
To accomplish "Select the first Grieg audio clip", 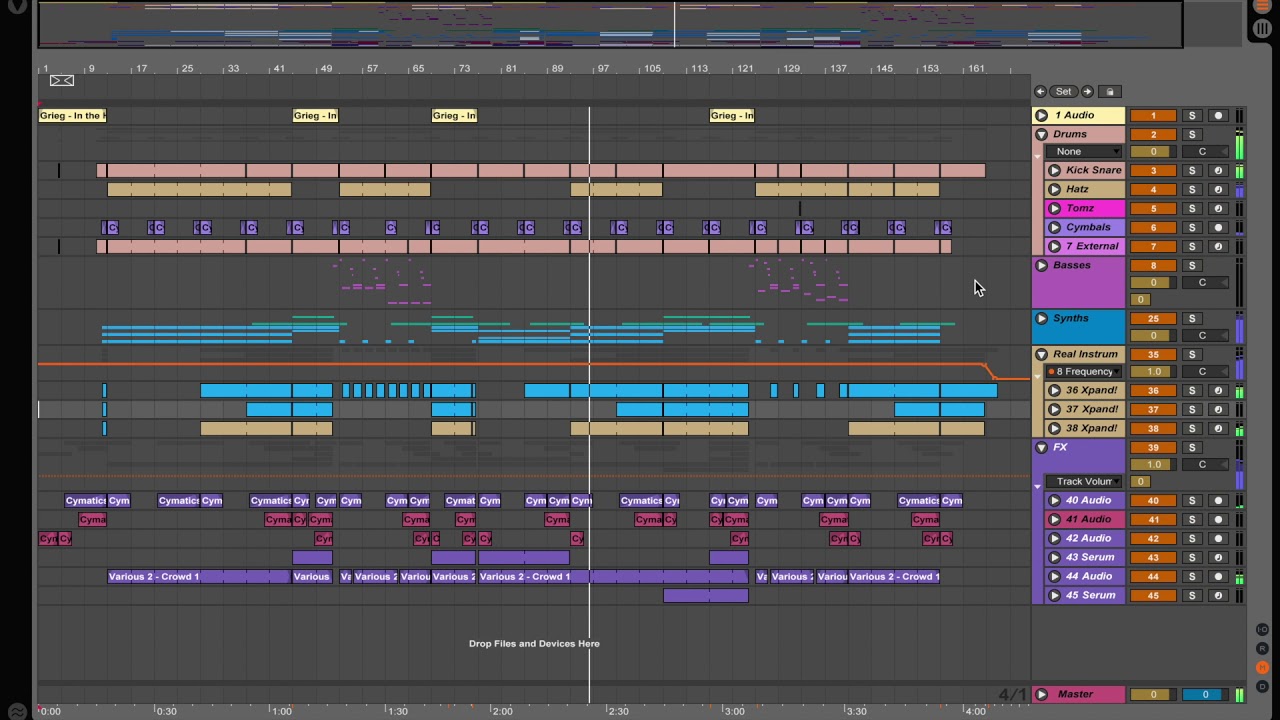I will 72,115.
